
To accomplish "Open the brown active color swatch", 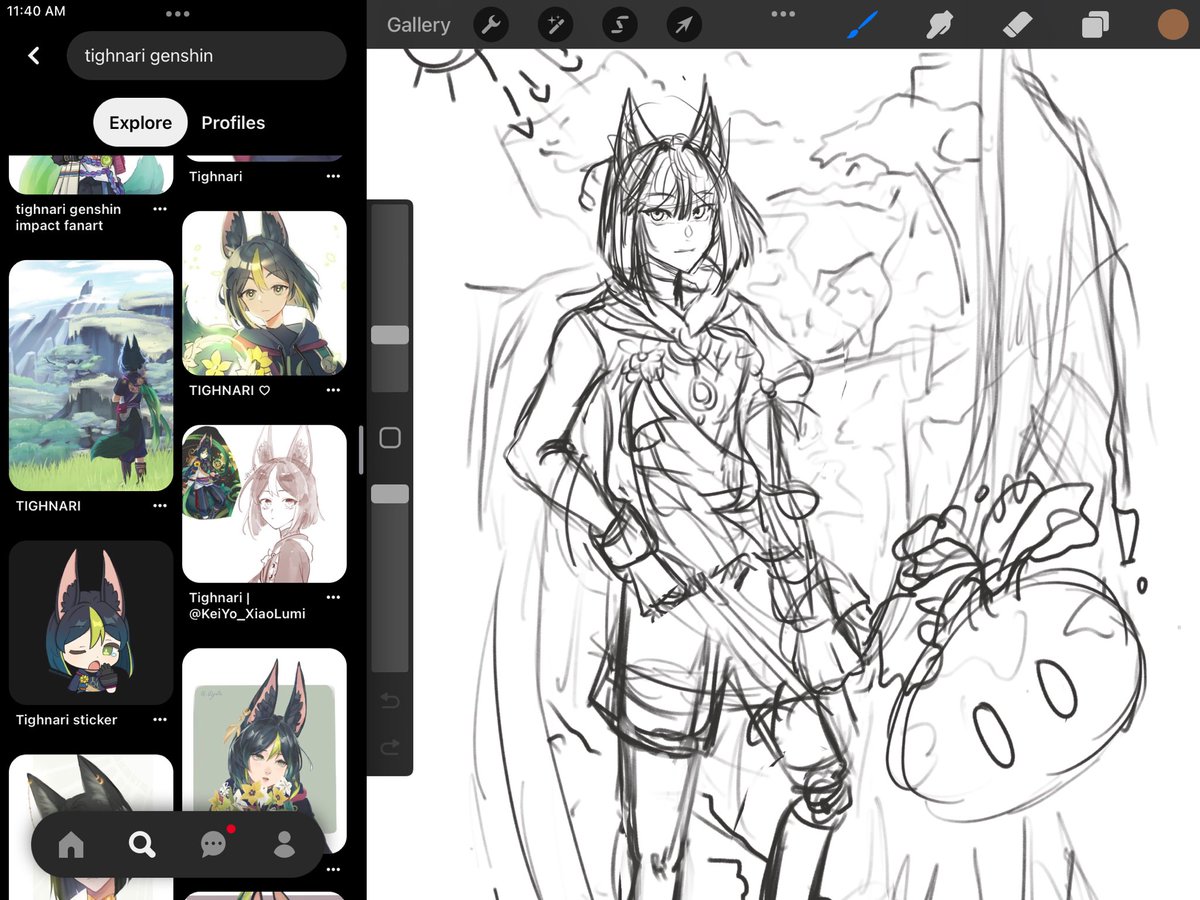I will click(x=1173, y=25).
